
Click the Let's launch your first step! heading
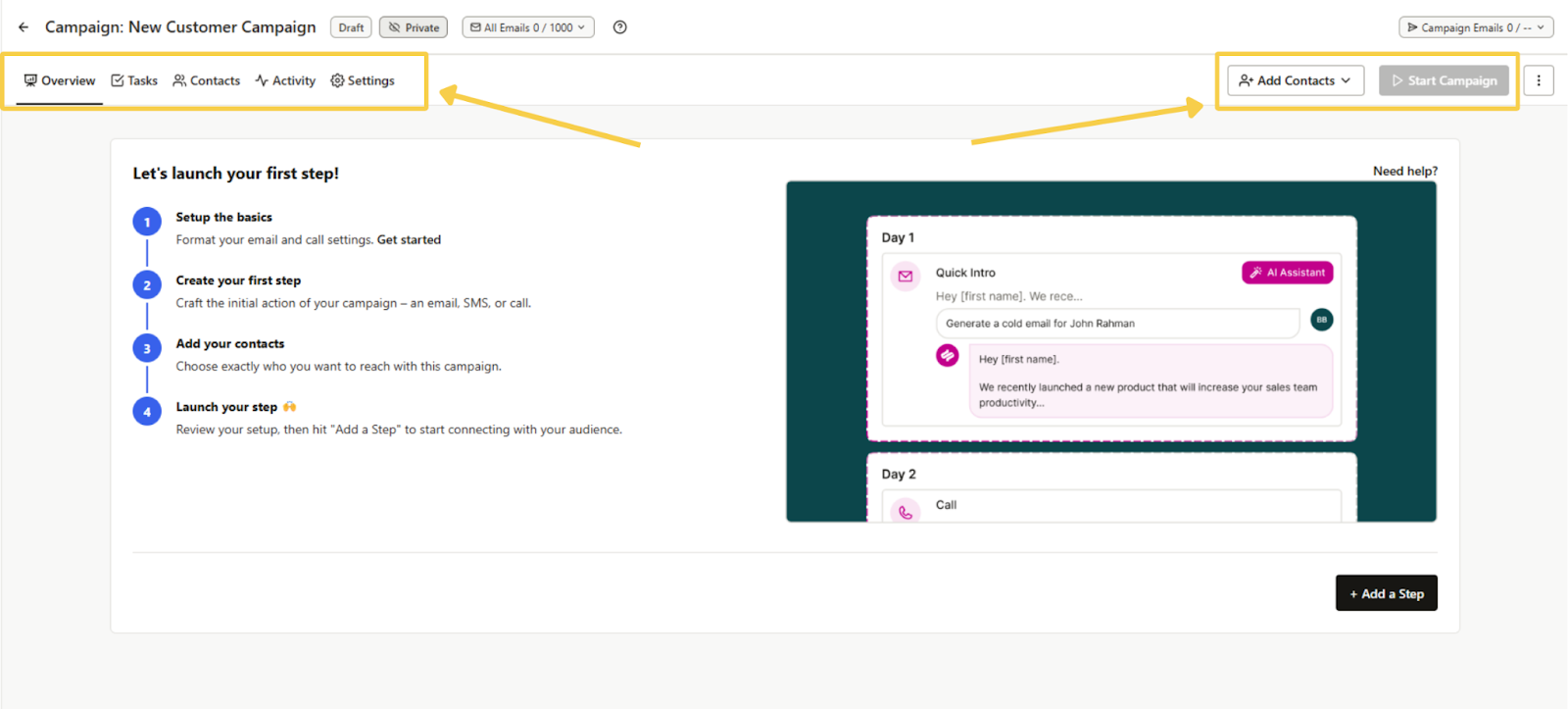[x=236, y=174]
